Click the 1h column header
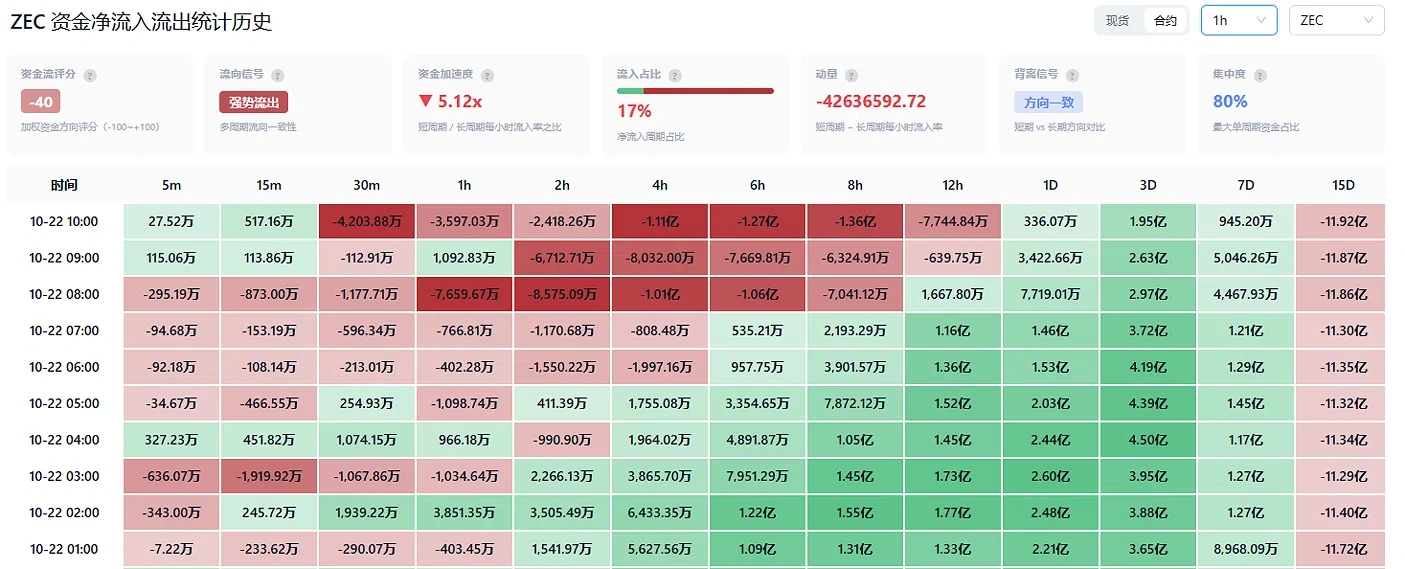Viewport: 1405px width, 569px height. (464, 185)
